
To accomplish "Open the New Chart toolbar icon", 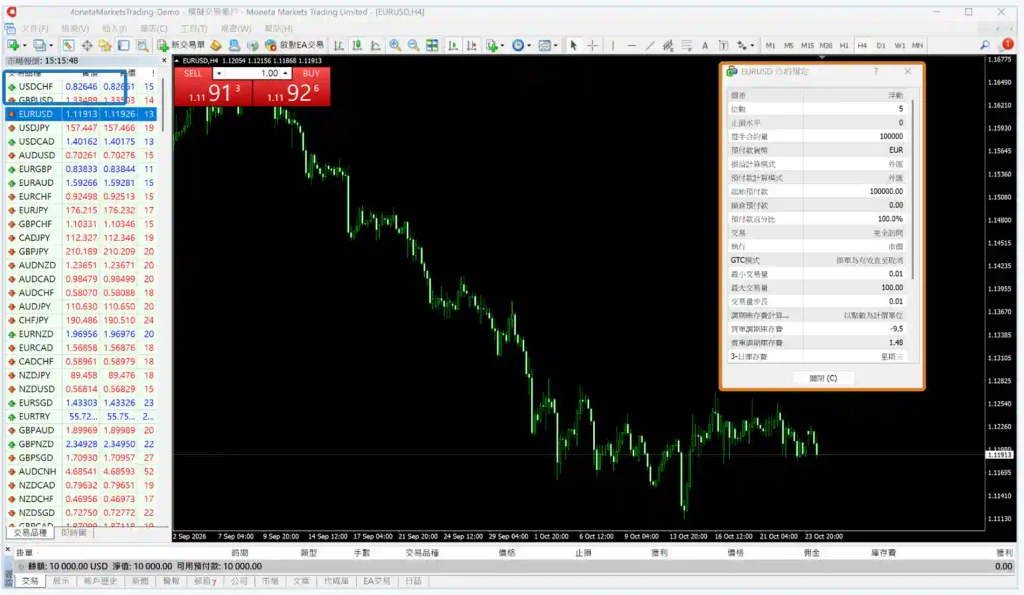I will 13,45.
